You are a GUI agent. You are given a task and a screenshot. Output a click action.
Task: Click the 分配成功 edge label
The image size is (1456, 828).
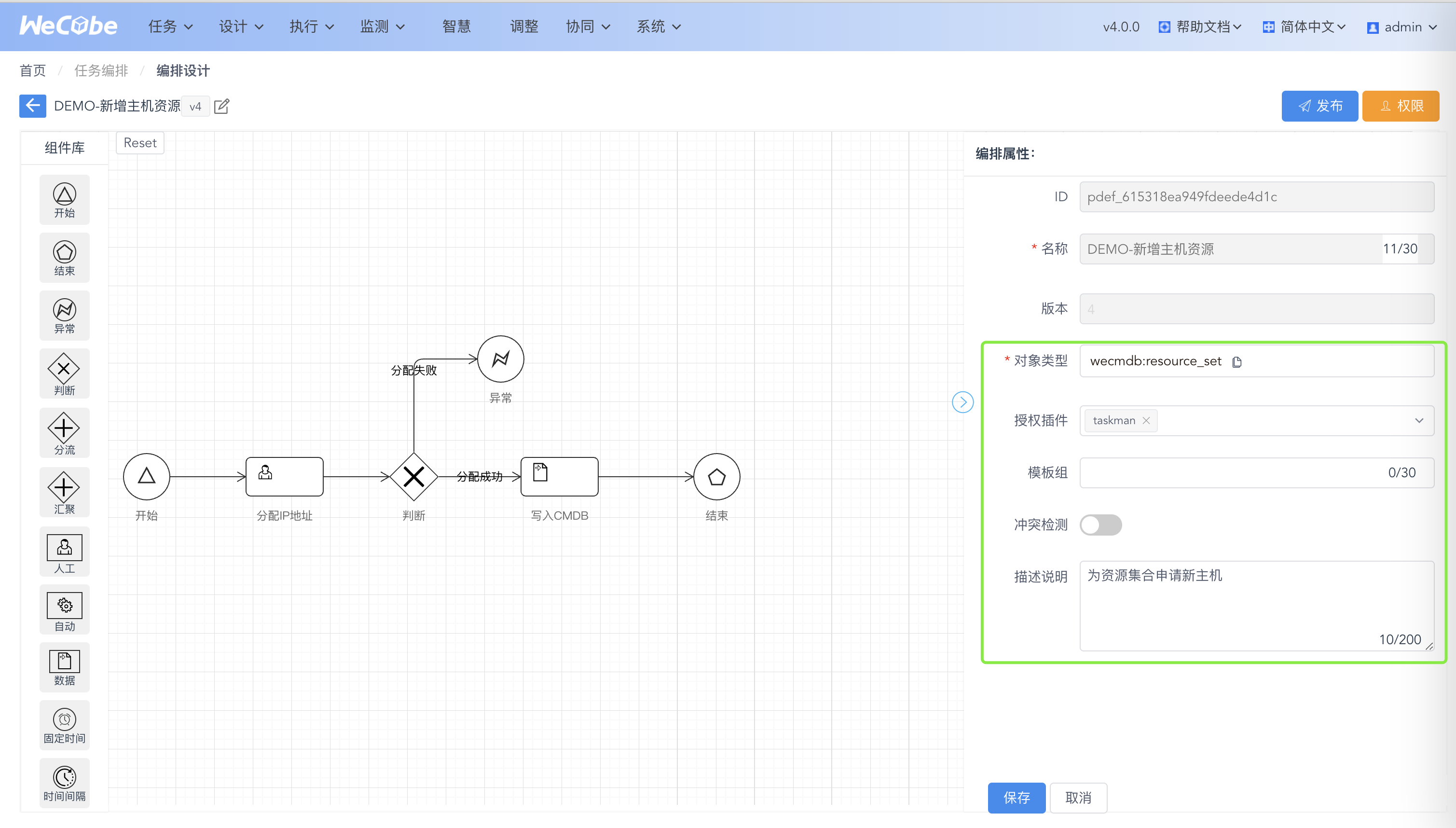tap(480, 477)
